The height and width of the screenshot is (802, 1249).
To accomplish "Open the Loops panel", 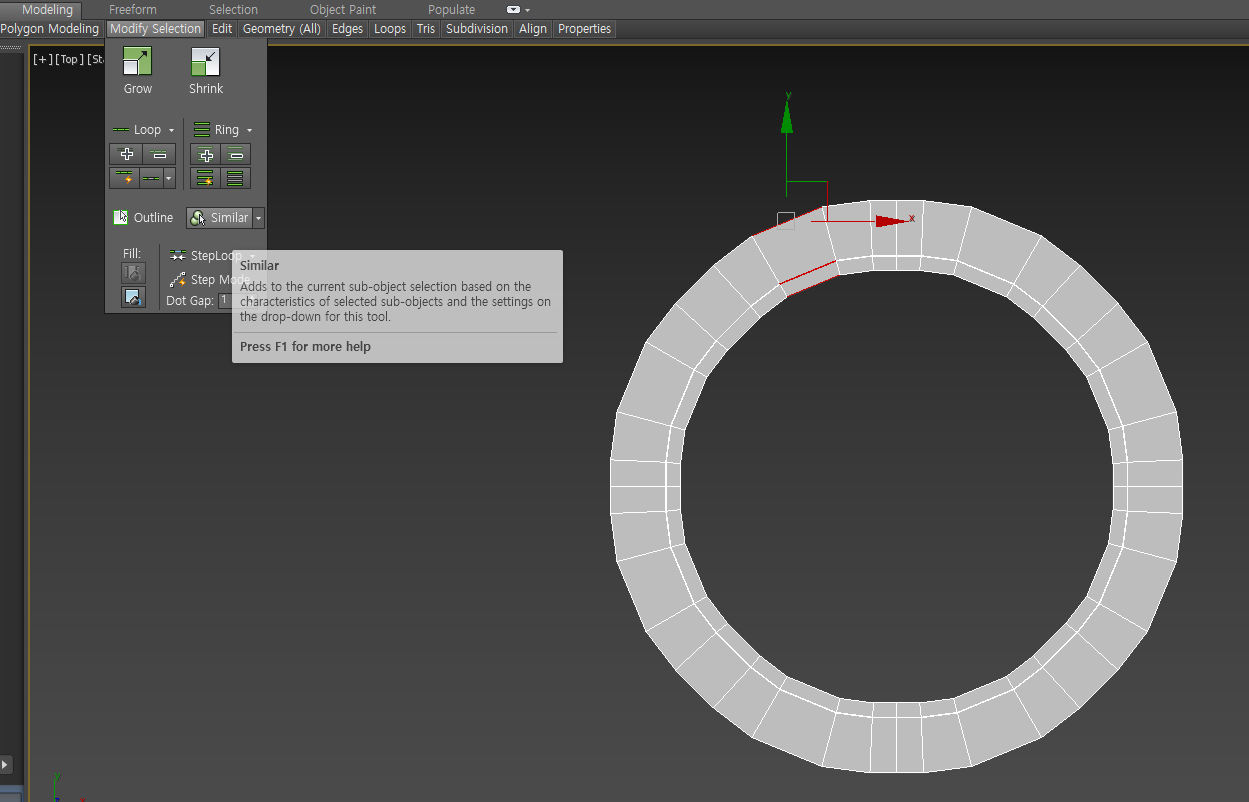I will pos(390,29).
